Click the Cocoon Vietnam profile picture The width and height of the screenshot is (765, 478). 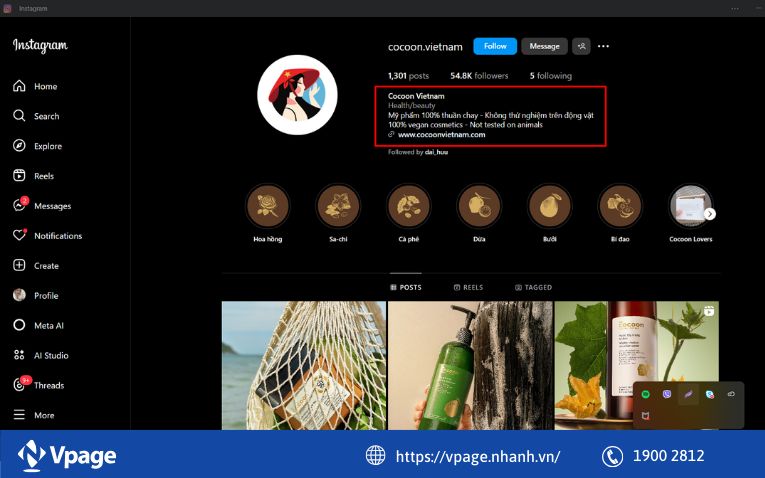coord(297,95)
